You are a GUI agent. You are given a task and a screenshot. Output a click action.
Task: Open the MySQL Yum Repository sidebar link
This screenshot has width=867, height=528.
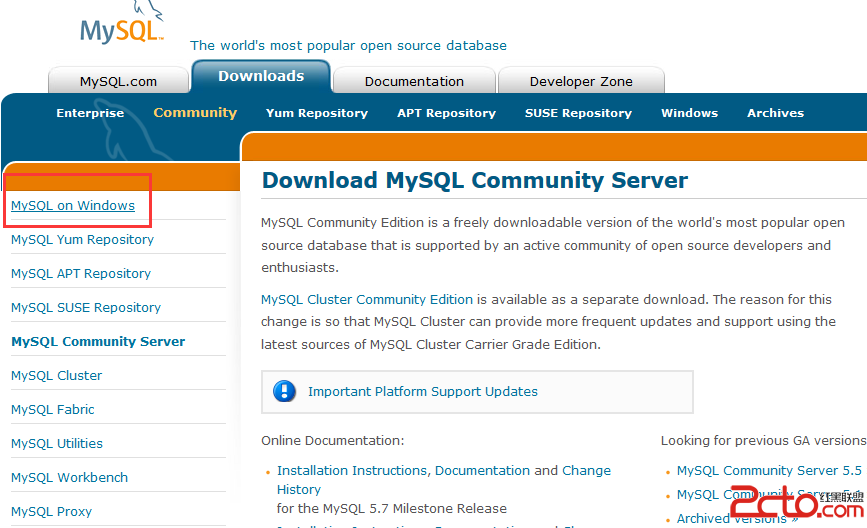coord(82,239)
